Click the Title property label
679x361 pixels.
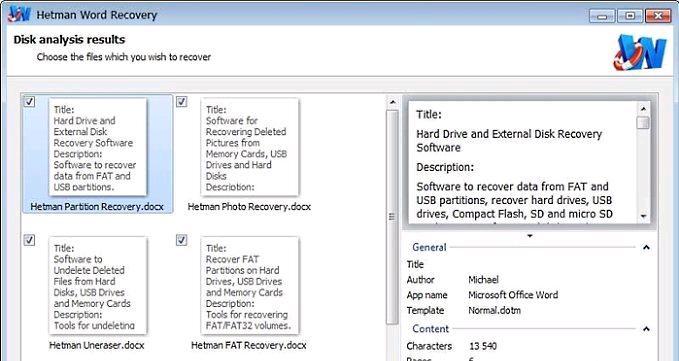click(415, 264)
